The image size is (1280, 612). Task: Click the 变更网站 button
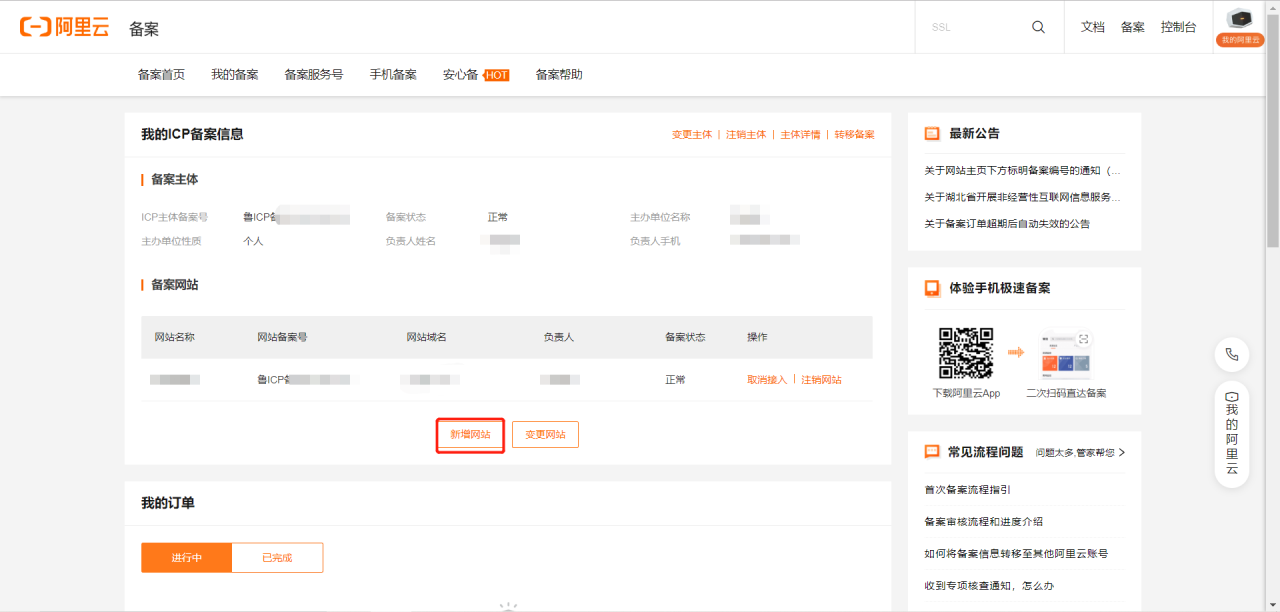tap(545, 434)
